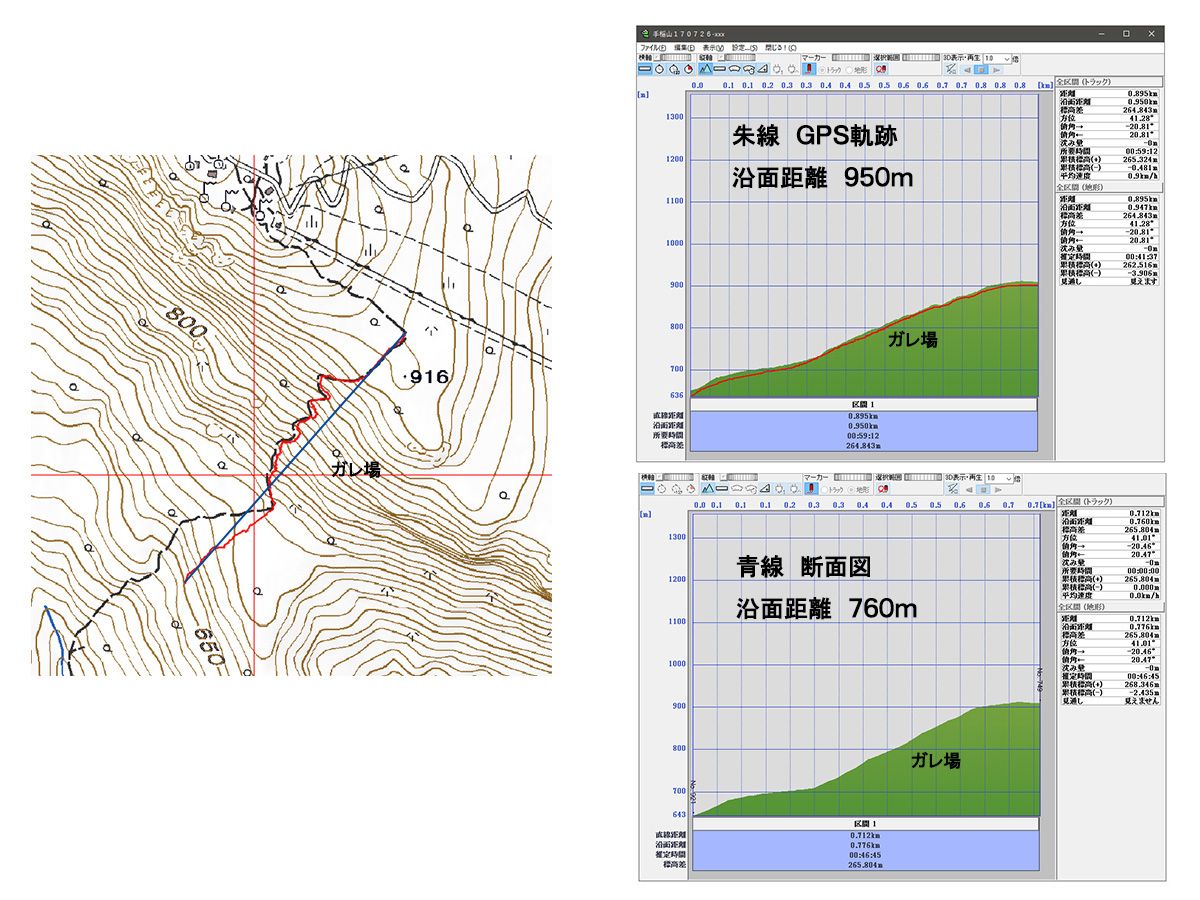Open the ファイル menu
Viewport: 1200px width, 900px height.
tap(653, 47)
